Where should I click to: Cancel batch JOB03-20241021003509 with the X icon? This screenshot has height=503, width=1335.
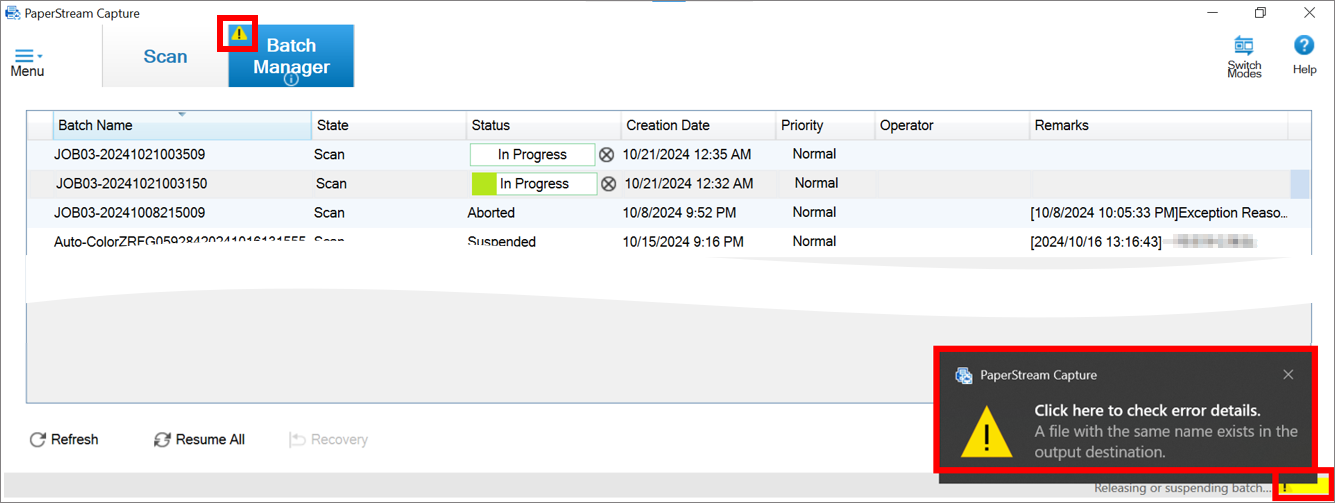coord(606,155)
